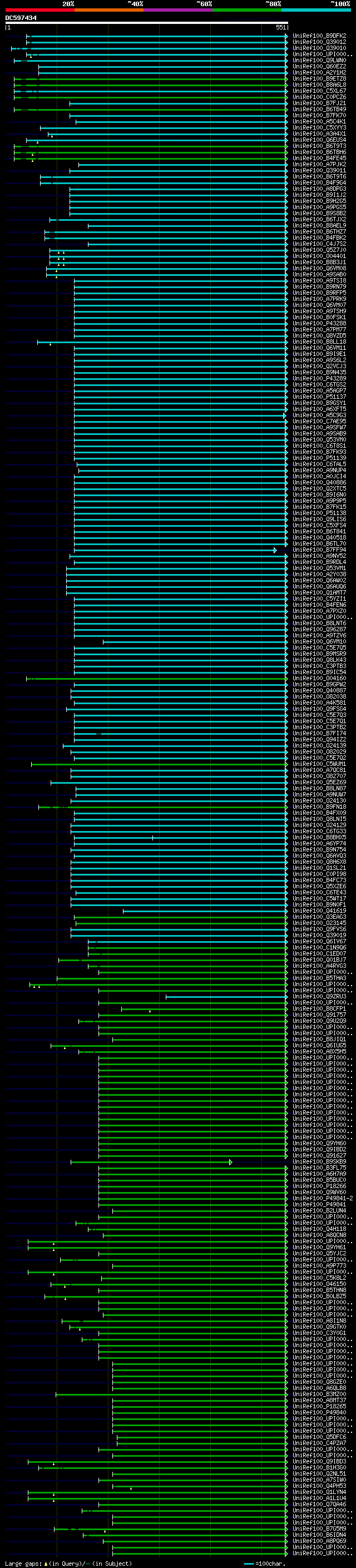Click hit label UniRef100_Q01BJ7
356x1568 pixels.
(319, 960)
